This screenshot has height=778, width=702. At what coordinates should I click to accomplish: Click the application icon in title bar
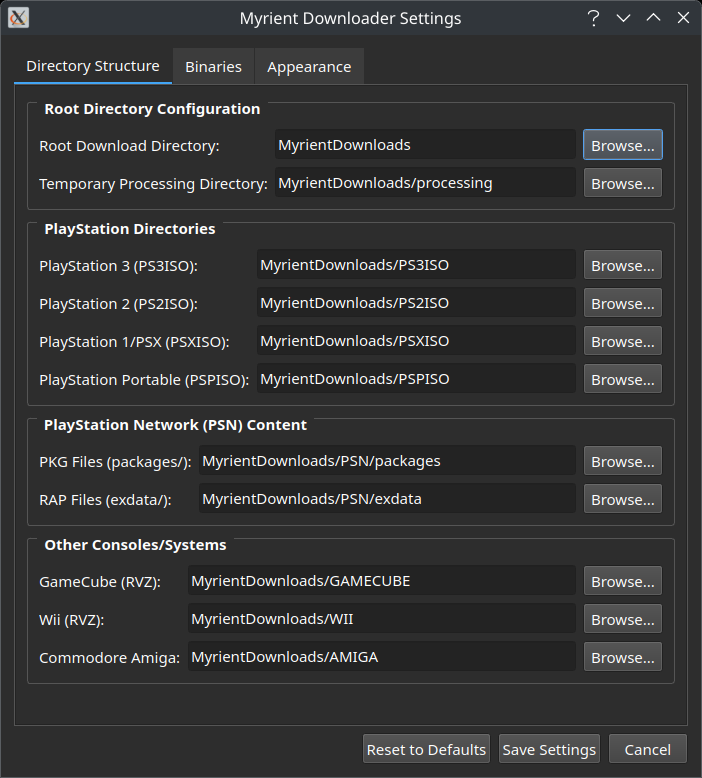click(18, 18)
